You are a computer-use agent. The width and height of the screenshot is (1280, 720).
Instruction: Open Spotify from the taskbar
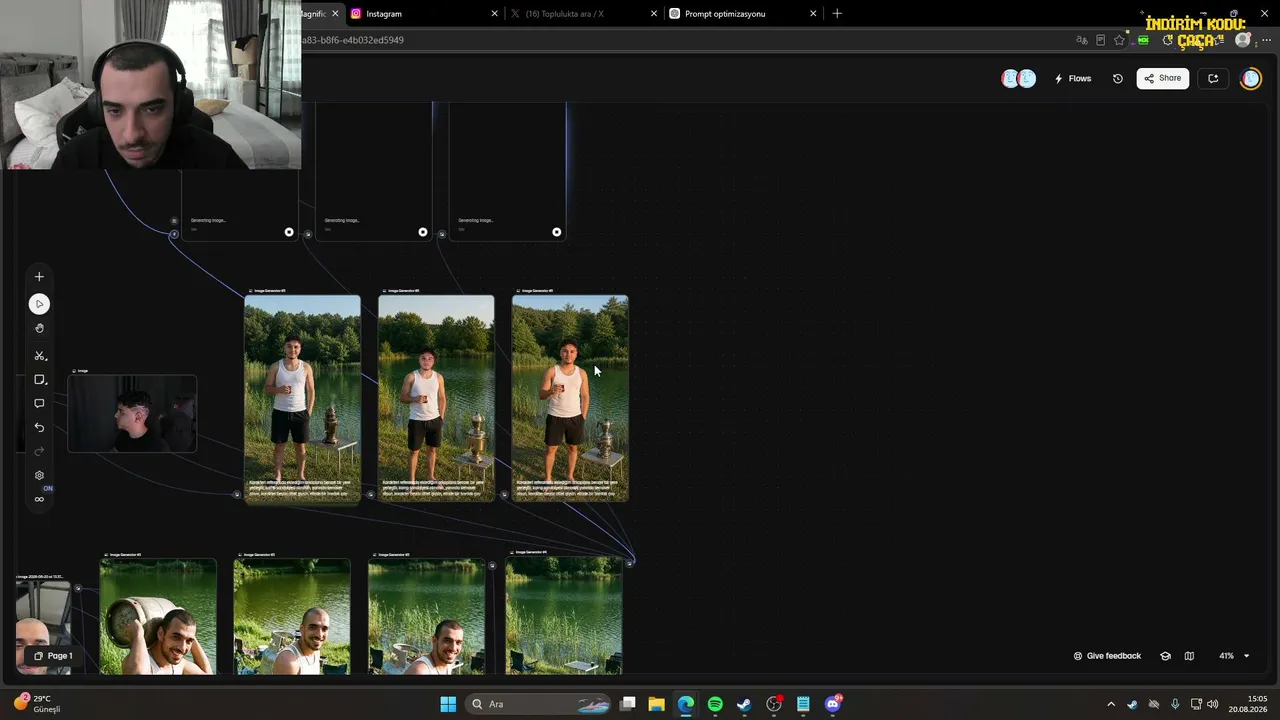pyautogui.click(x=715, y=704)
